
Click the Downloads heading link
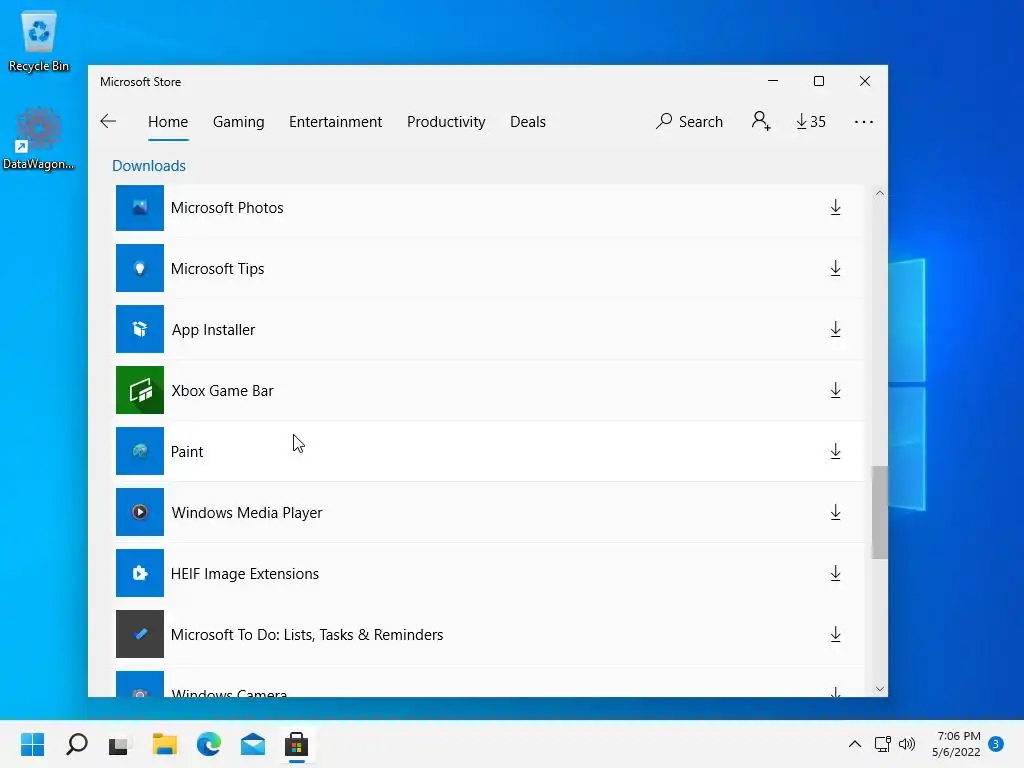coord(149,166)
